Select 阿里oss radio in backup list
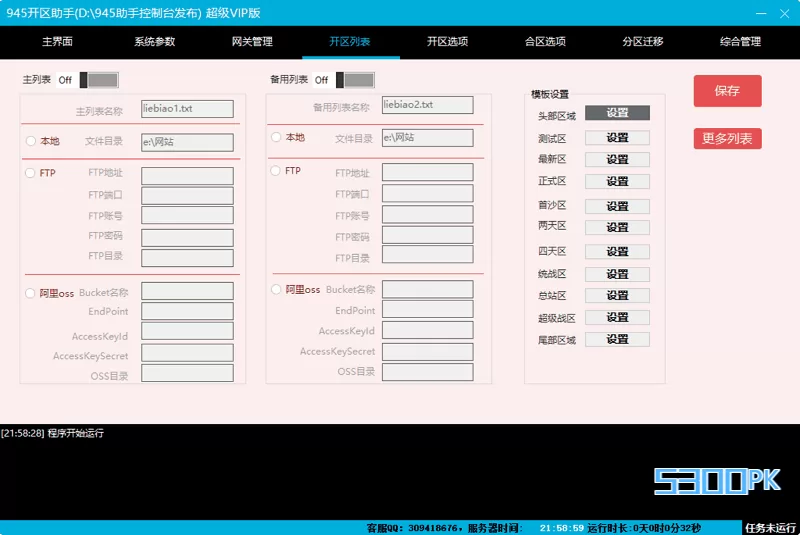 point(276,289)
